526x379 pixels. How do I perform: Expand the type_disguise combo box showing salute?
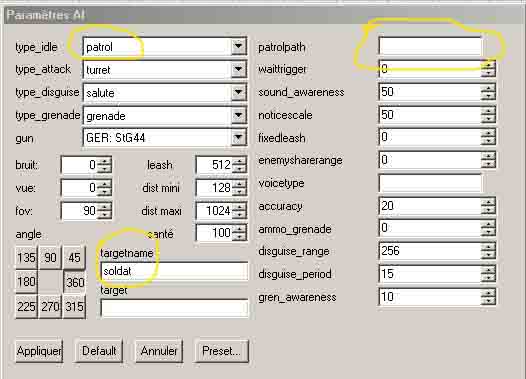click(x=239, y=92)
